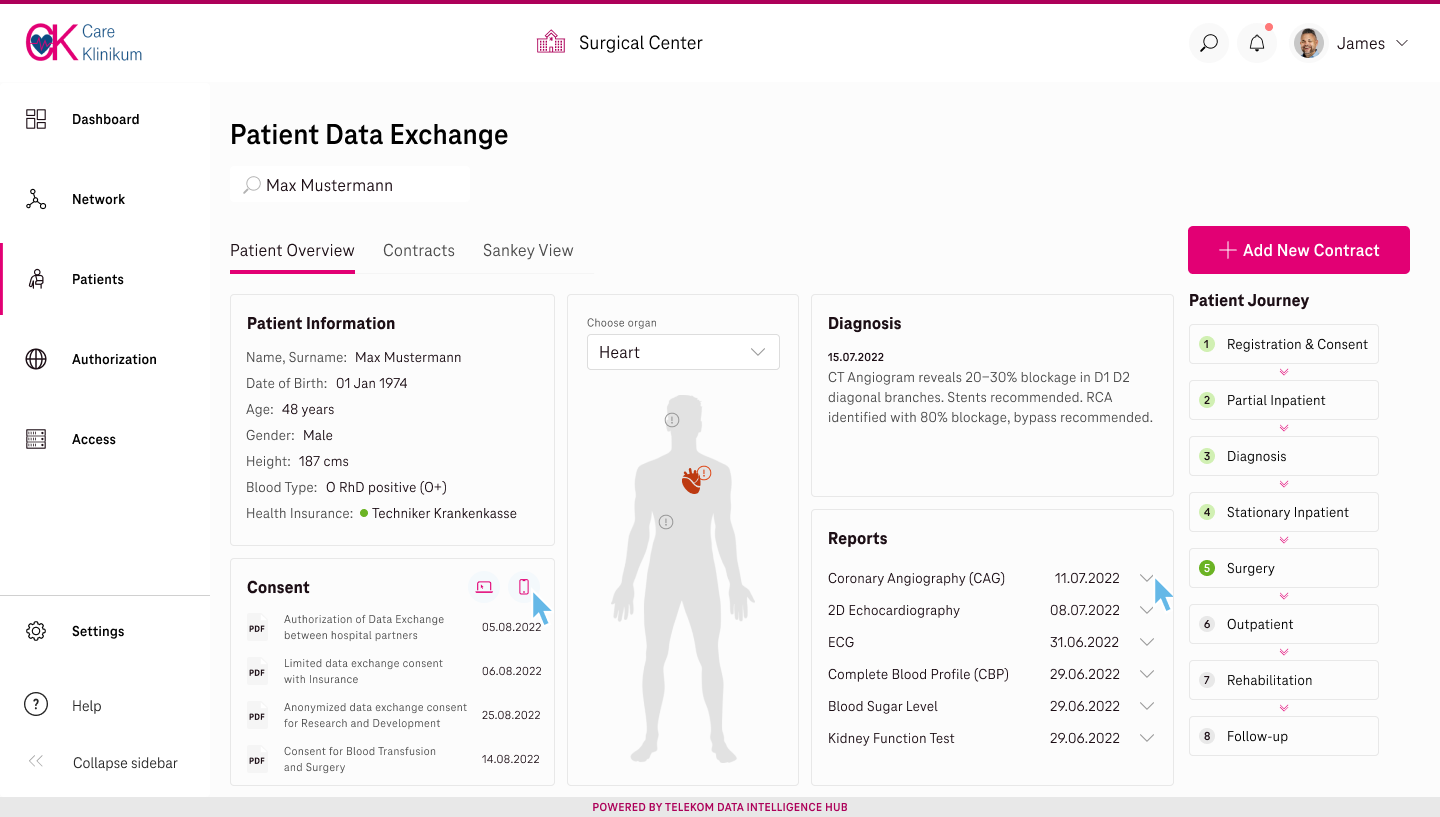Open the notifications bell
Viewport: 1440px width, 817px height.
[1257, 43]
